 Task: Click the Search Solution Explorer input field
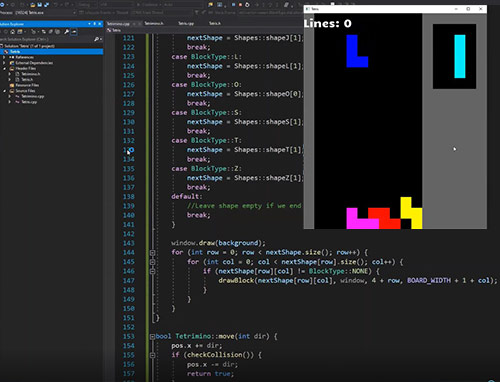47,39
